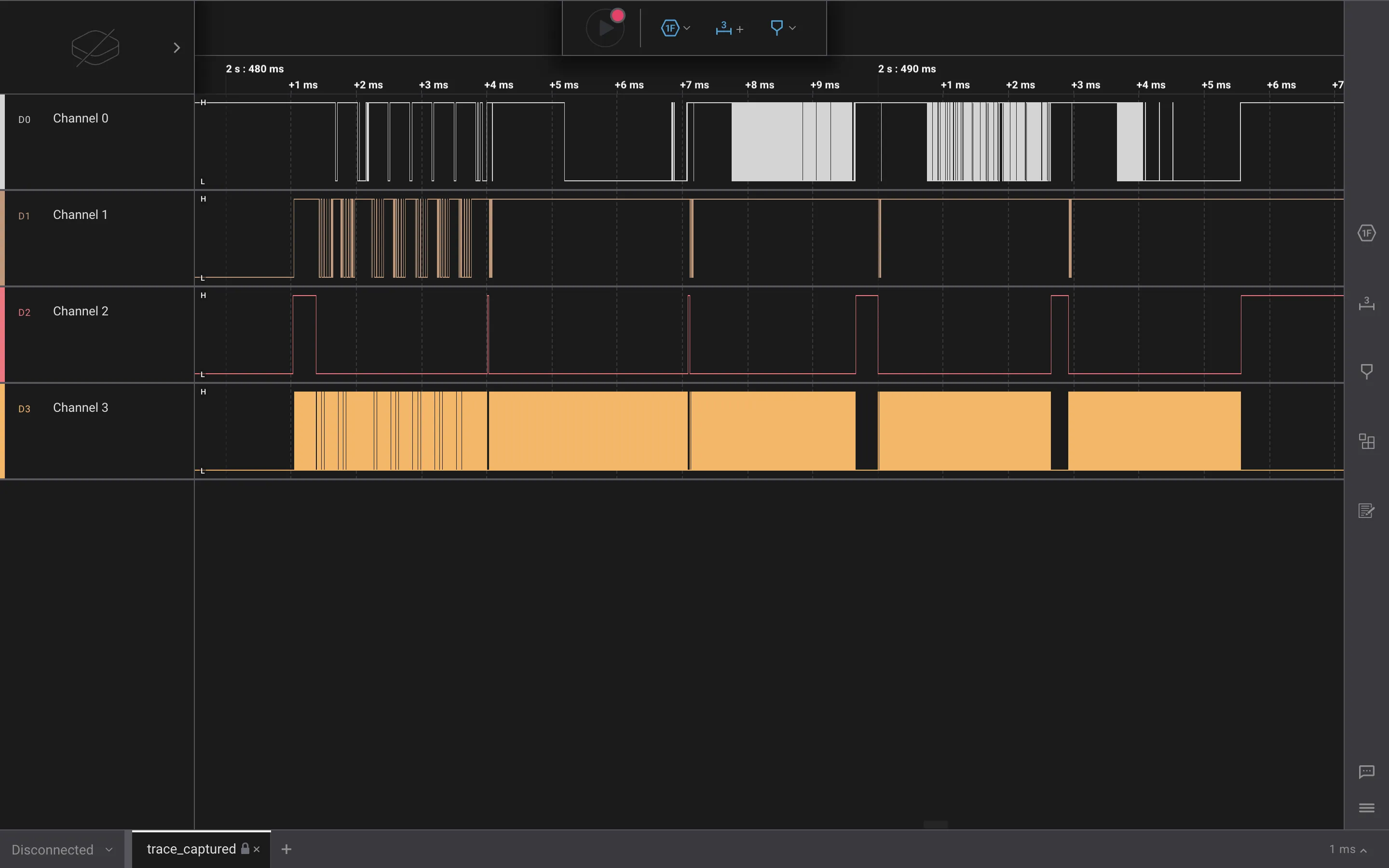Expand the analyzers dropdown chevron
The image size is (1389, 868).
click(687, 27)
